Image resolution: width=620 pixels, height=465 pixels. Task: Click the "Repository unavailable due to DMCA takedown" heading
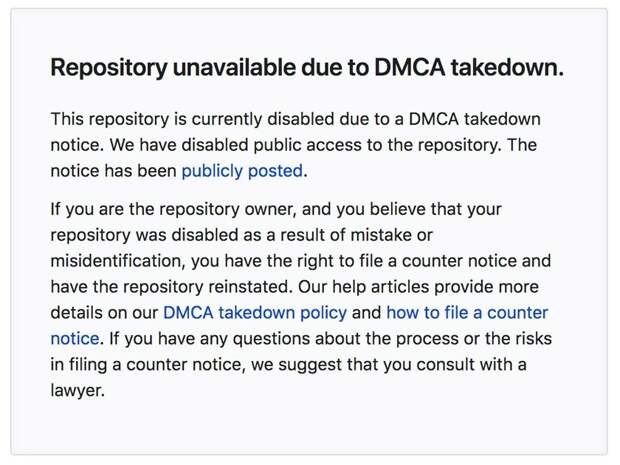pos(307,68)
